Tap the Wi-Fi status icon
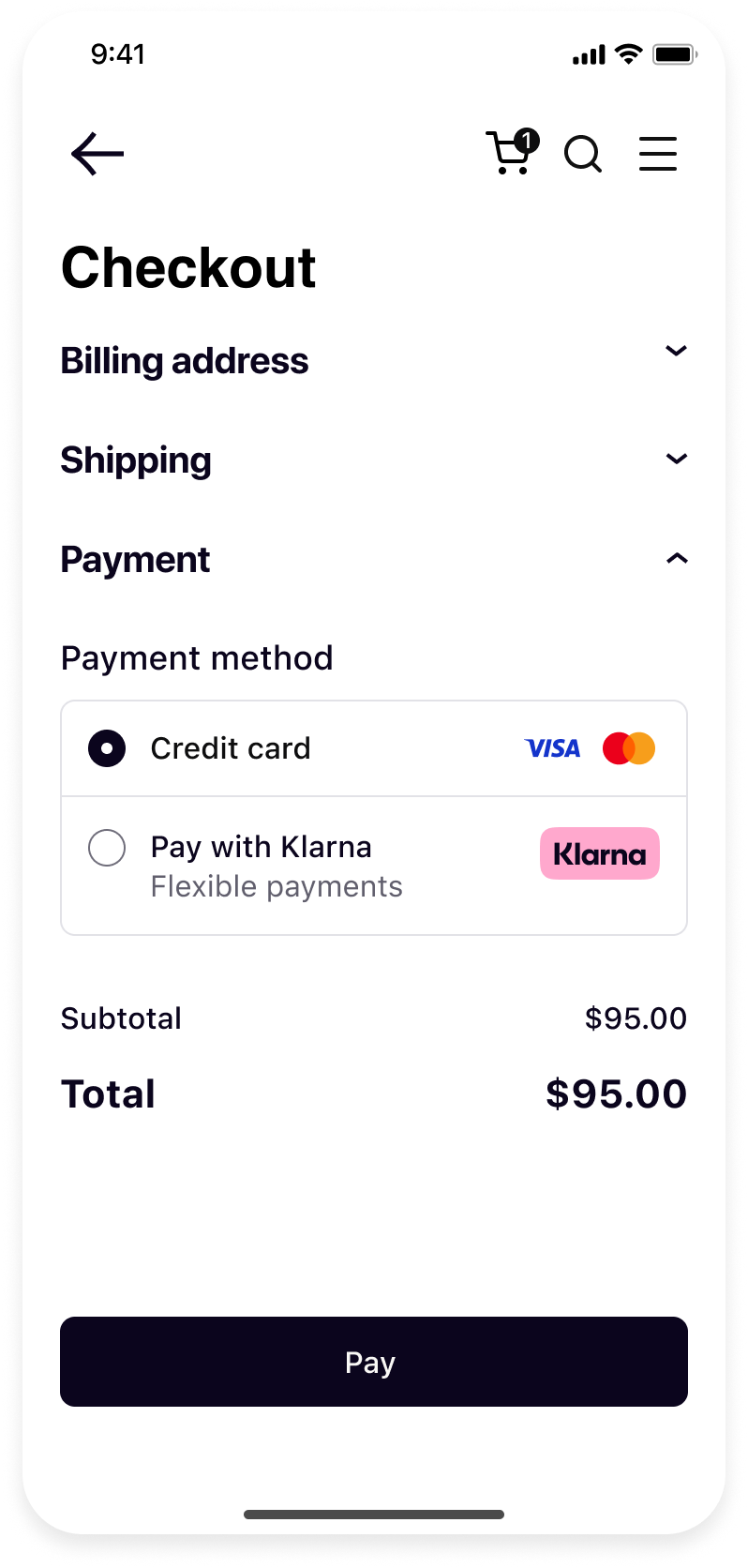The height and width of the screenshot is (1568, 748). 629,54
